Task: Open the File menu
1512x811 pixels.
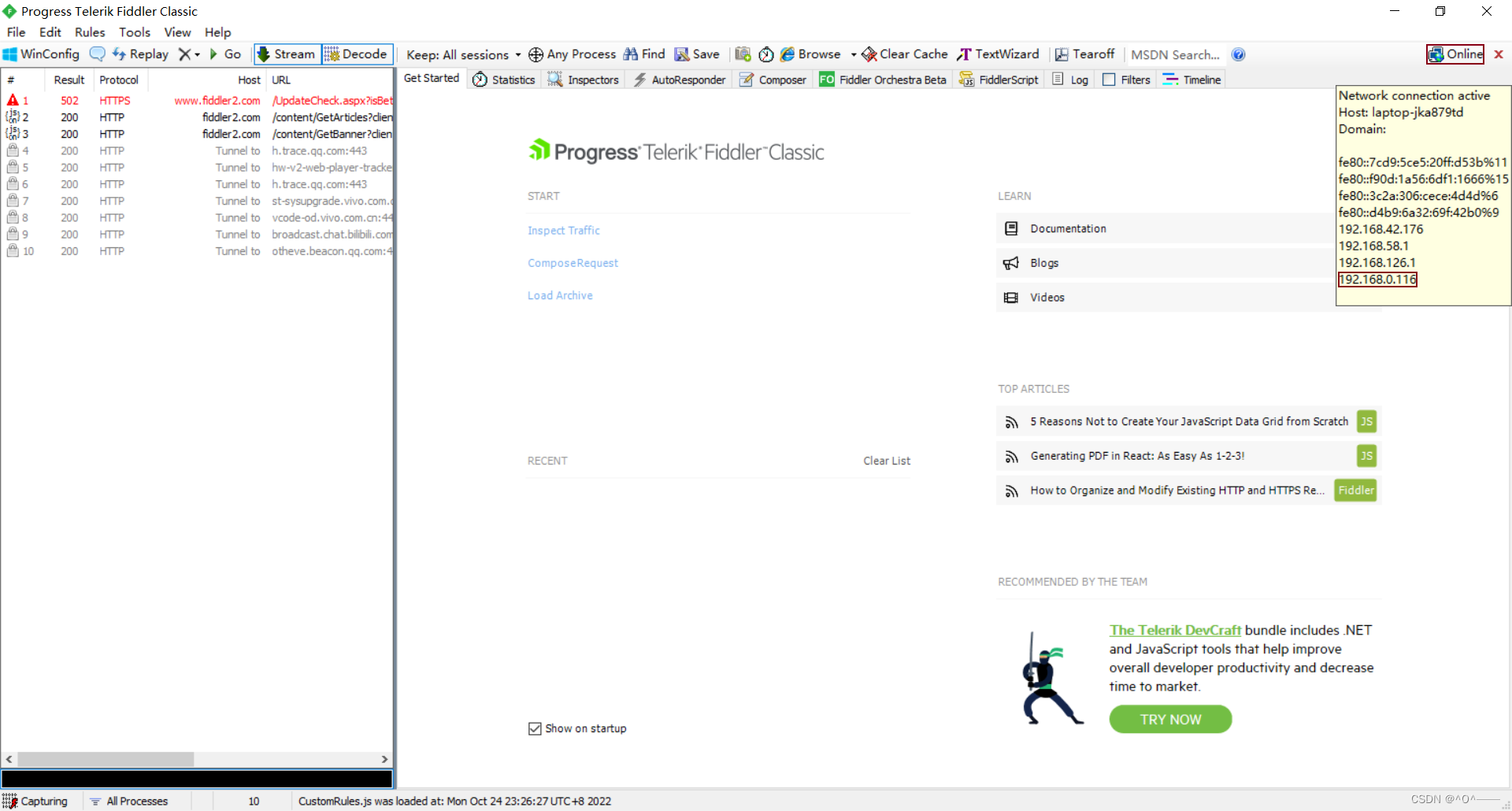Action: (x=17, y=32)
